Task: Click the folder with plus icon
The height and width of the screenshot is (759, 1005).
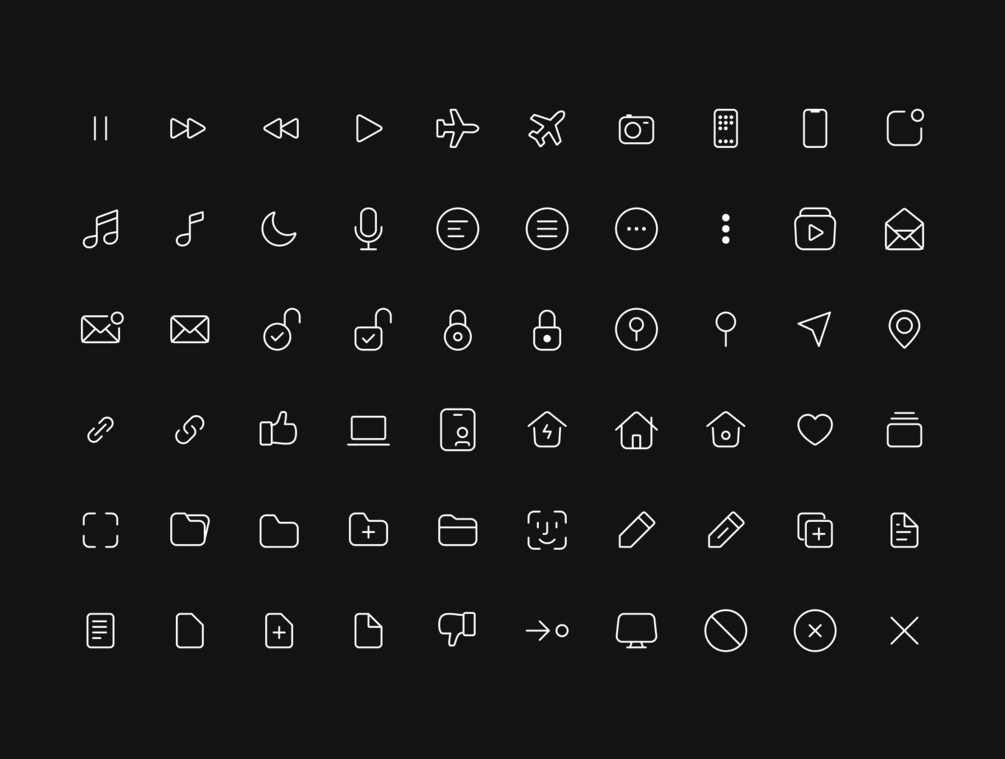Action: pyautogui.click(x=368, y=530)
